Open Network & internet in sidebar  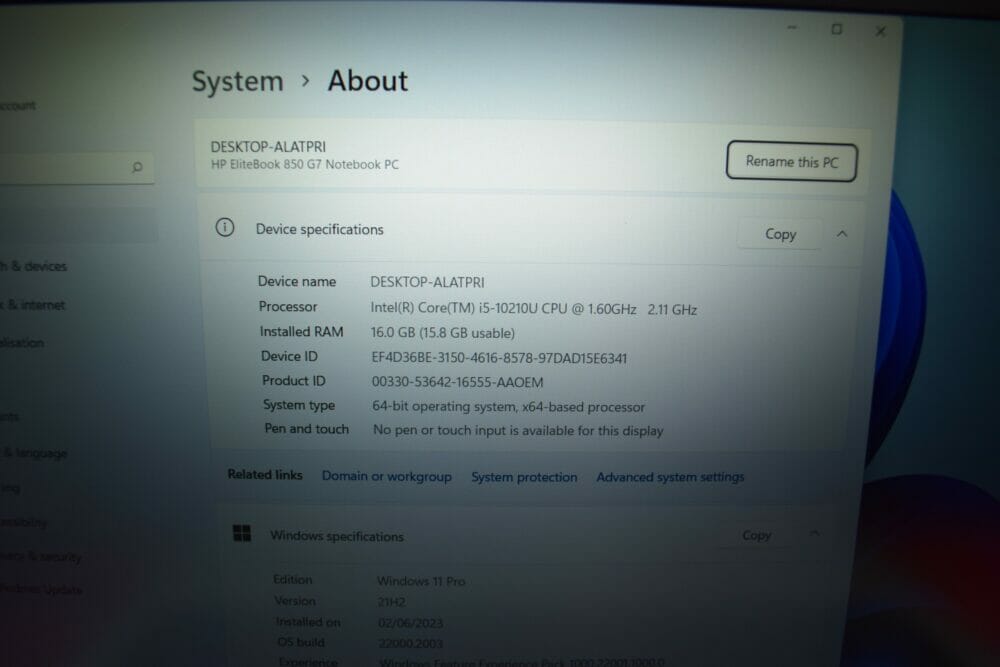pyautogui.click(x=33, y=305)
